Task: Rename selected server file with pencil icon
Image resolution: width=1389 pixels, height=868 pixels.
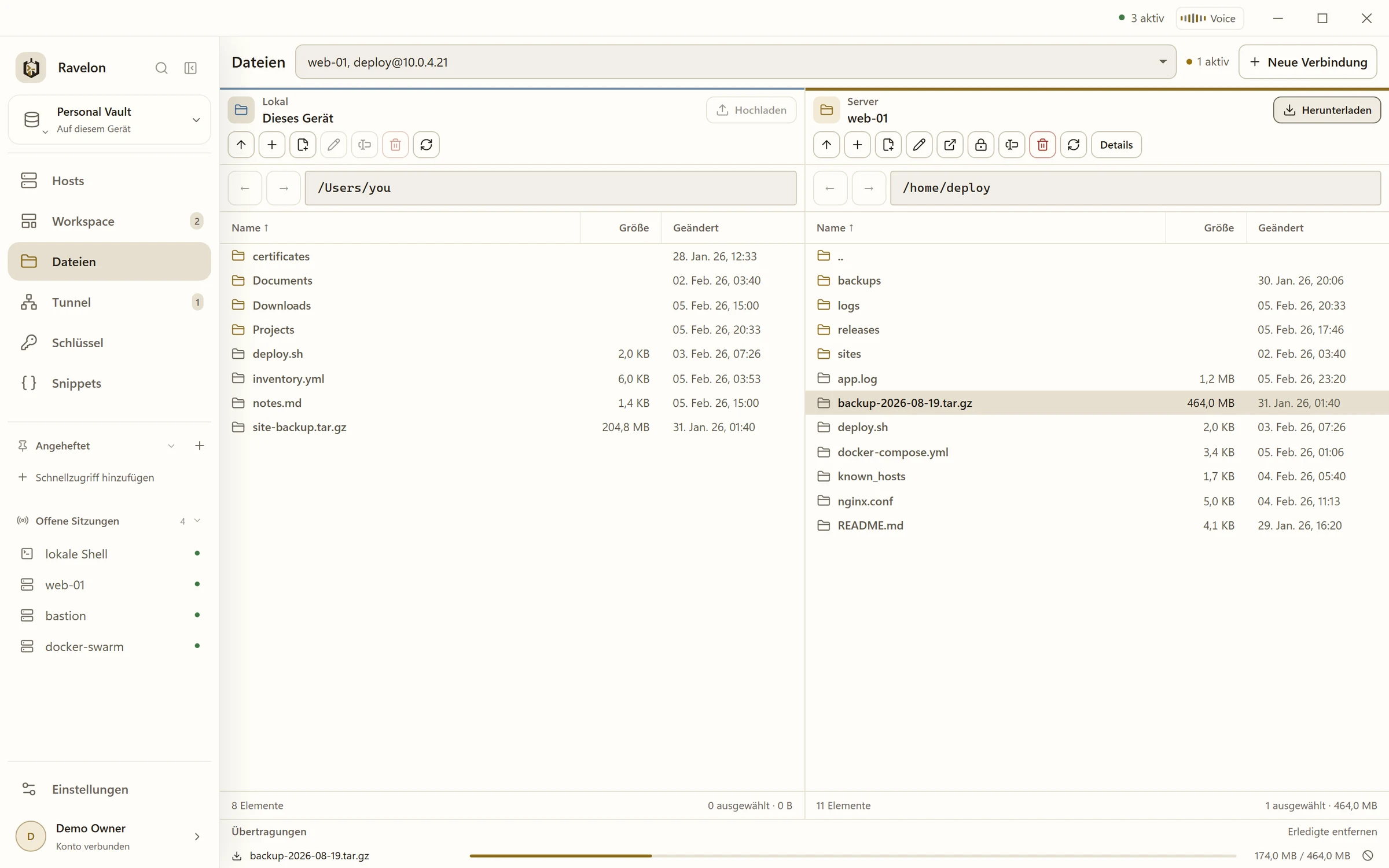Action: 919,145
